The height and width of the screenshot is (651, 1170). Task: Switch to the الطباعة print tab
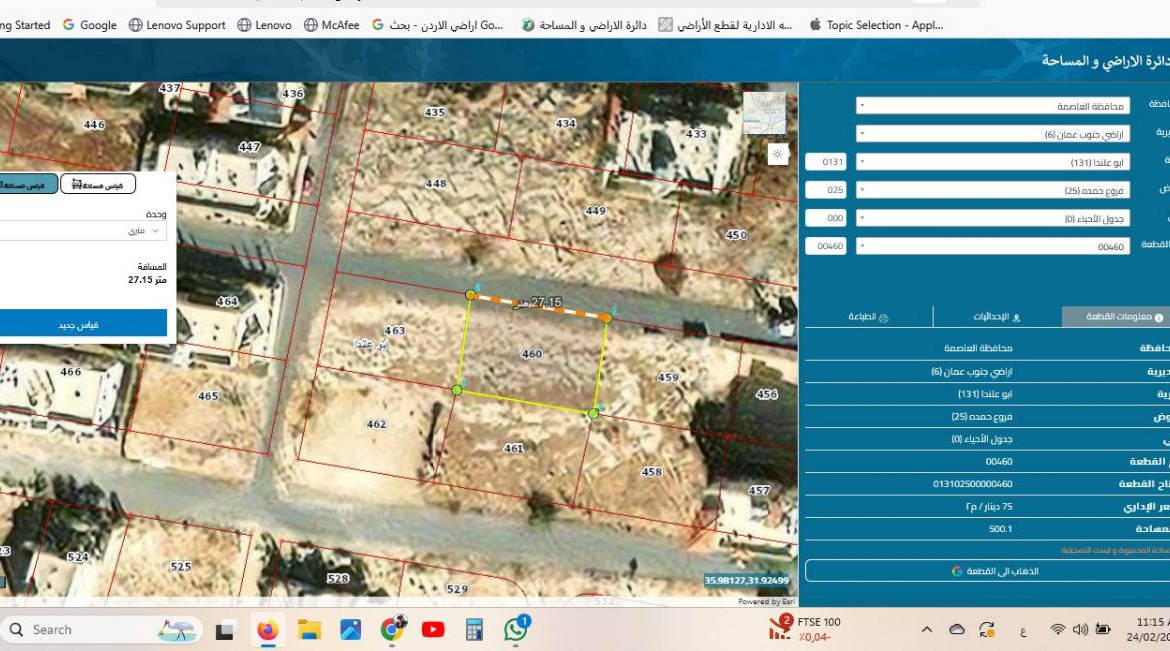click(x=869, y=317)
